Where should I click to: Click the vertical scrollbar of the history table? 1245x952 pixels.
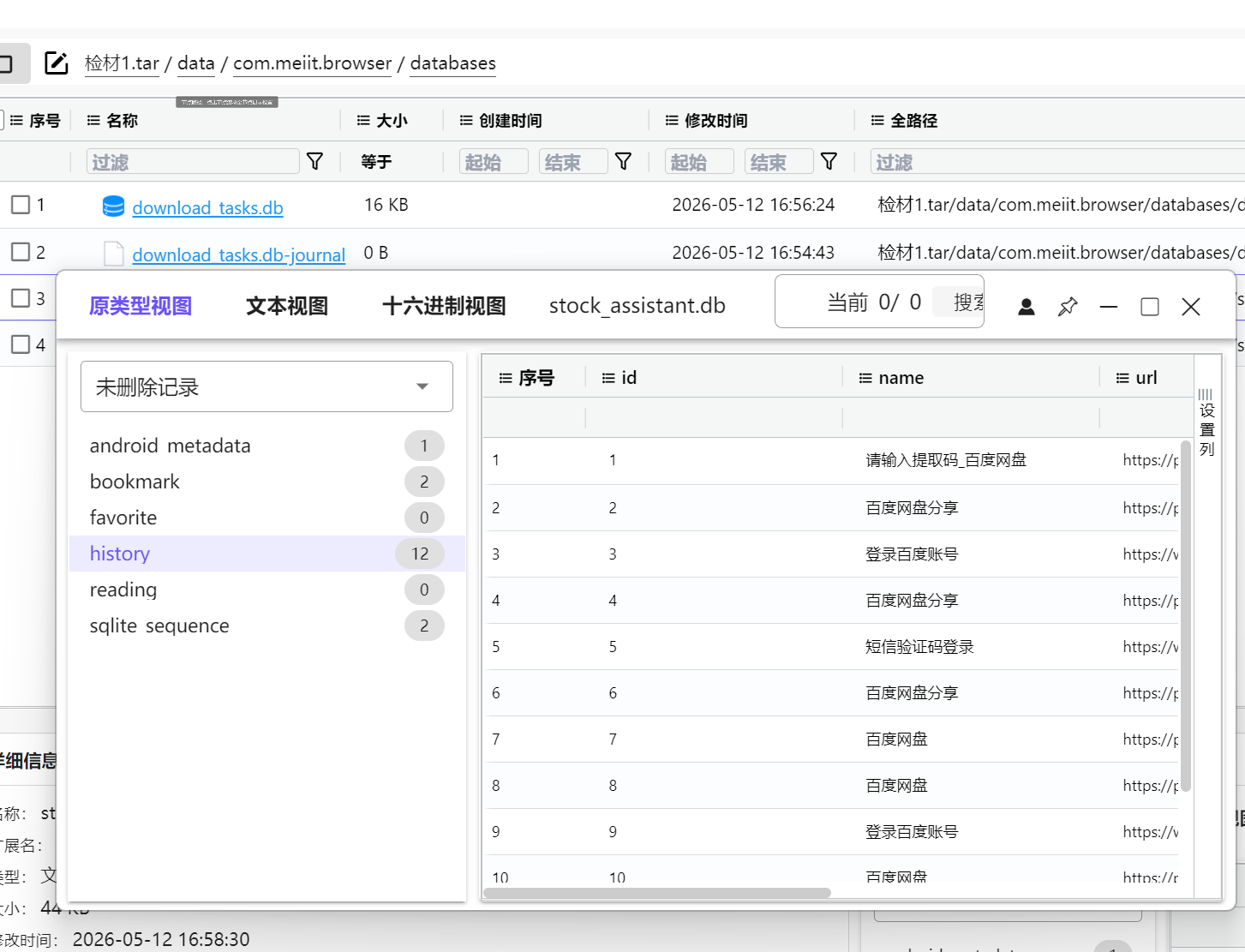pyautogui.click(x=1186, y=615)
